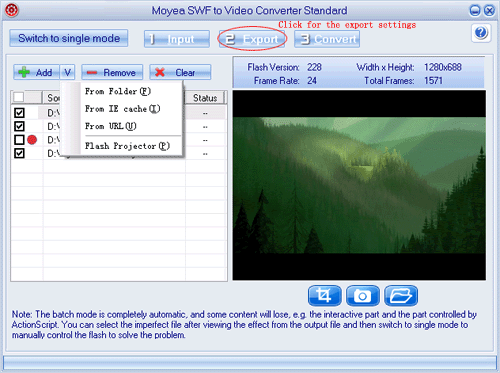Click the Total Frames value 1571
The height and width of the screenshot is (373, 500).
click(433, 81)
